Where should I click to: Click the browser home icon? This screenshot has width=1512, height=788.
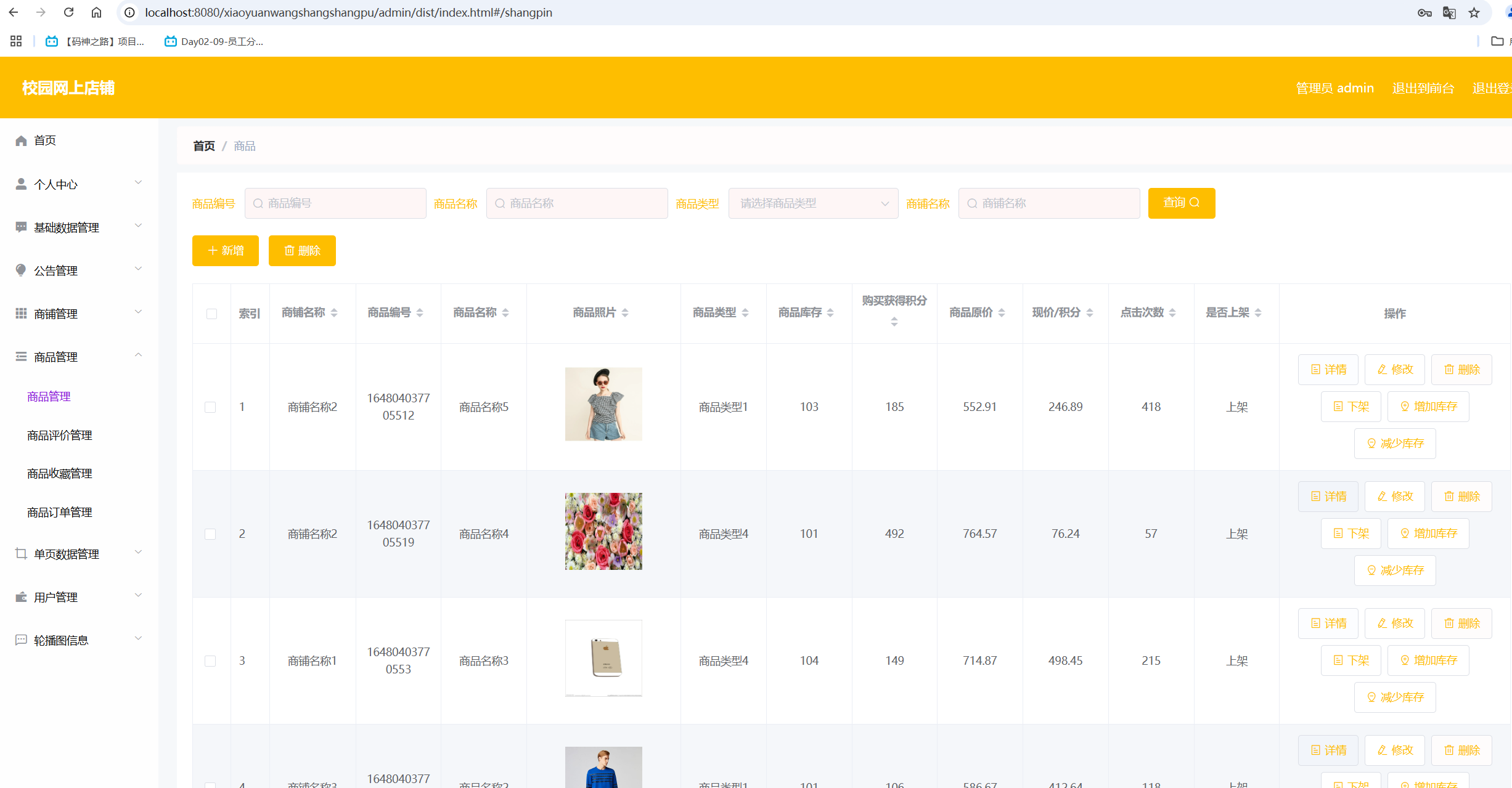pos(96,12)
